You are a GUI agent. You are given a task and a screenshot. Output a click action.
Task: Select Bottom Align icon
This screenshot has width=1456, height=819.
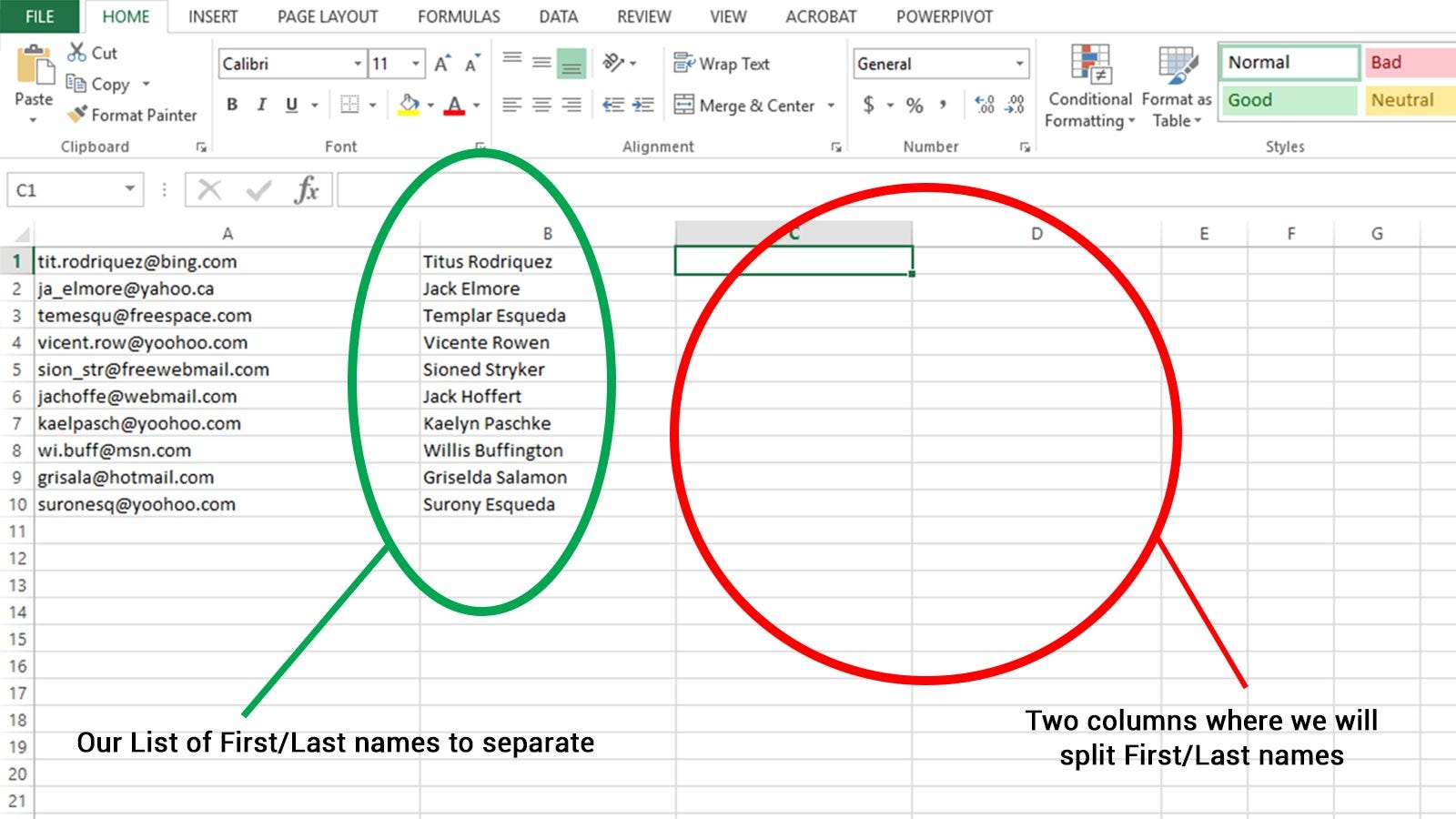tap(571, 63)
